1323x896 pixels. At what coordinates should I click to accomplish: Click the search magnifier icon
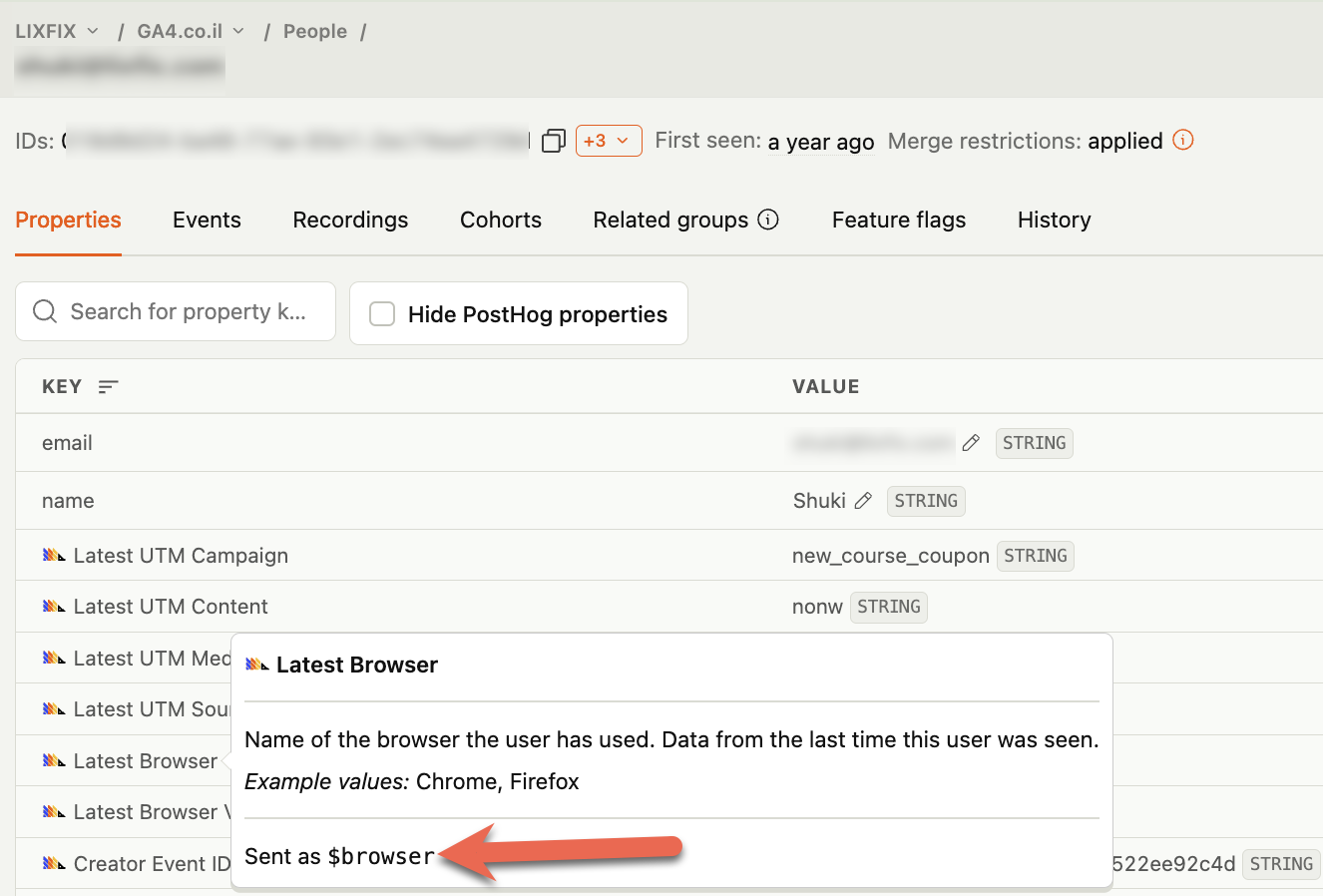click(x=45, y=311)
